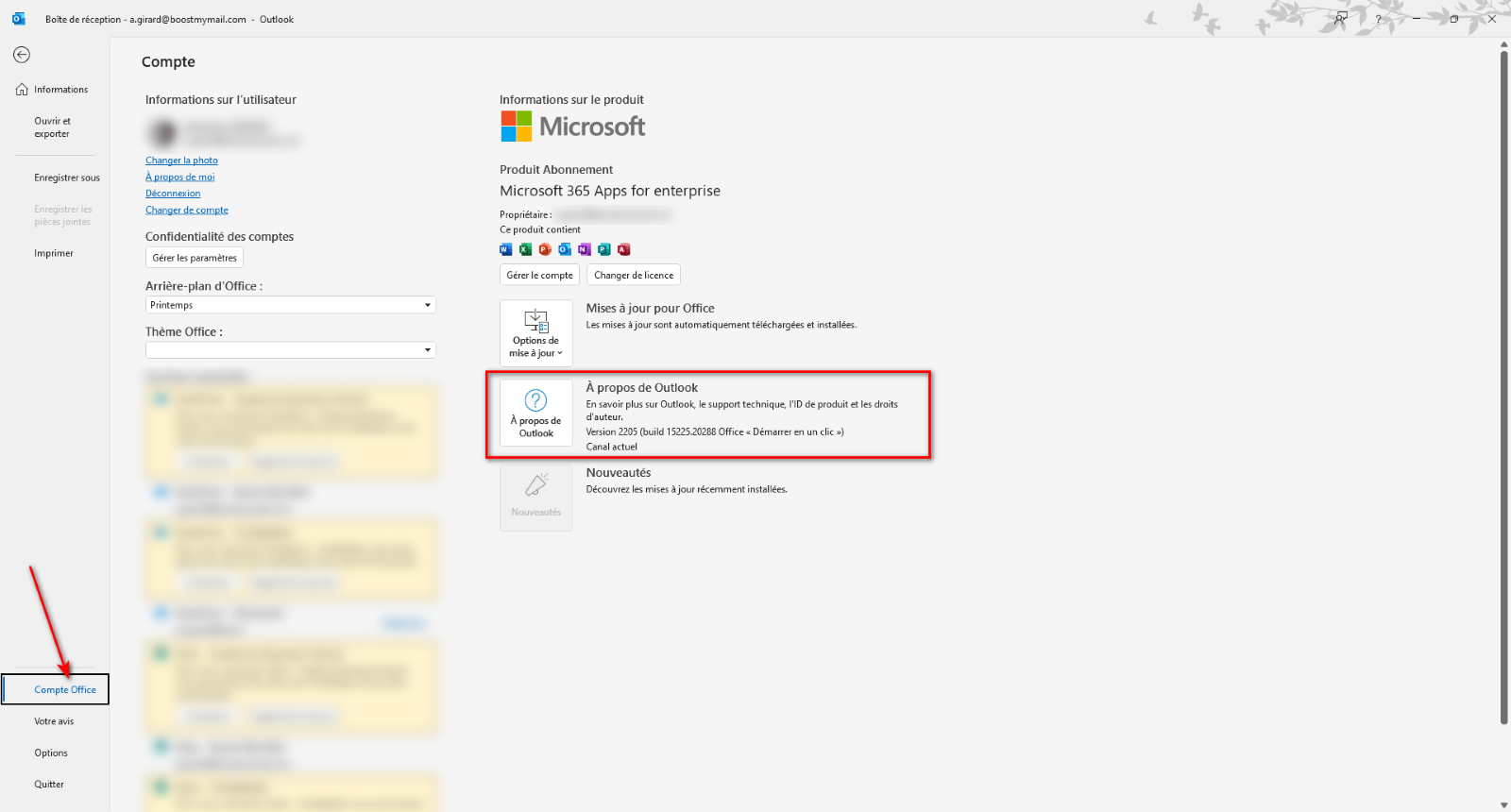The image size is (1511, 812).
Task: Click the Changer la photo link
Action: (181, 161)
